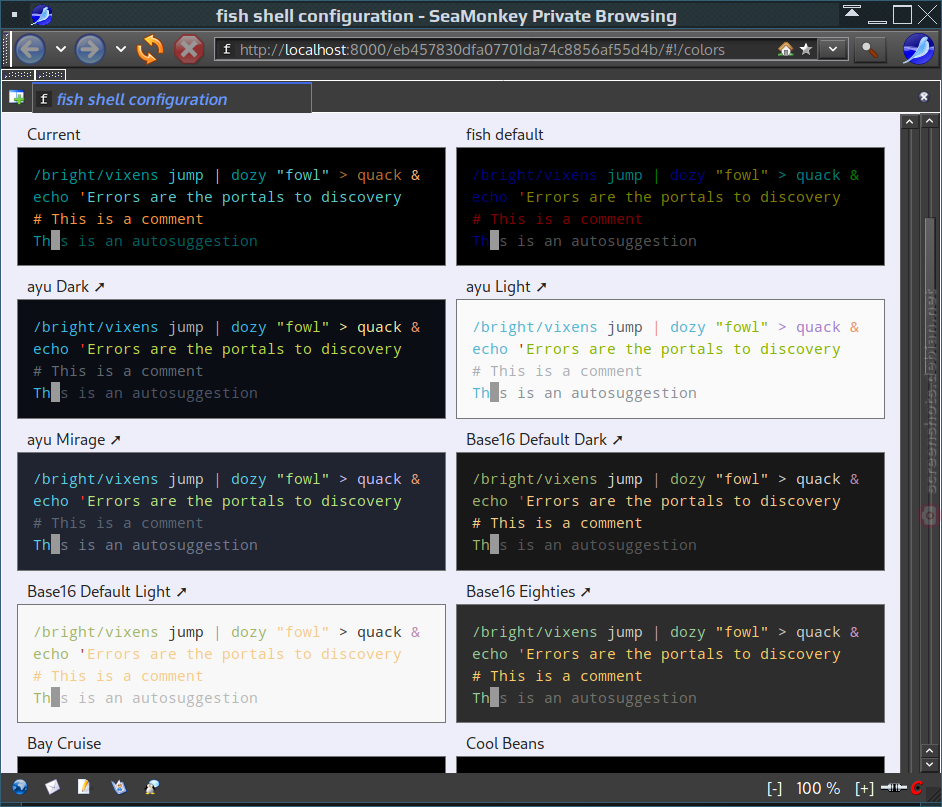Viewport: 942px width, 807px height.
Task: Select the Base16 Default Dark theme preview
Action: 670,511
